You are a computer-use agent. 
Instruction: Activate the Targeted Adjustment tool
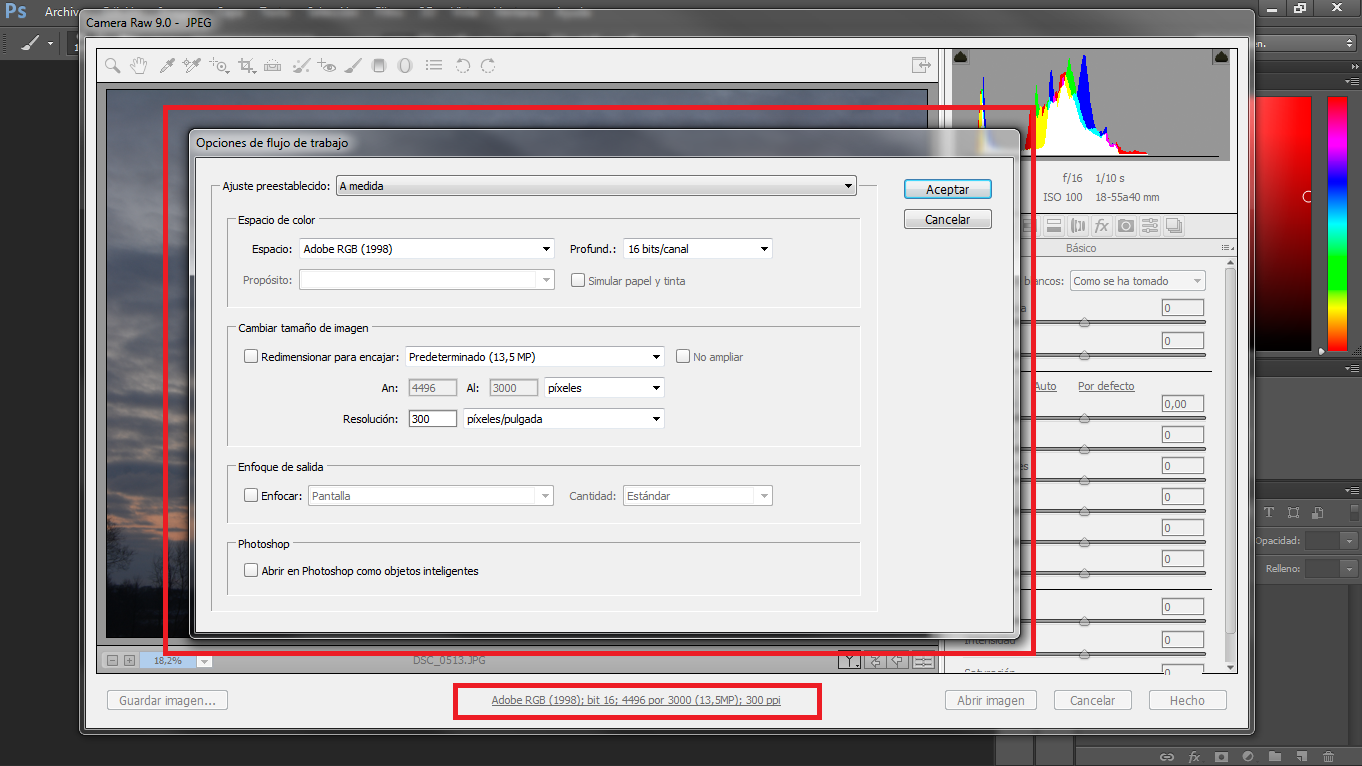click(x=219, y=66)
